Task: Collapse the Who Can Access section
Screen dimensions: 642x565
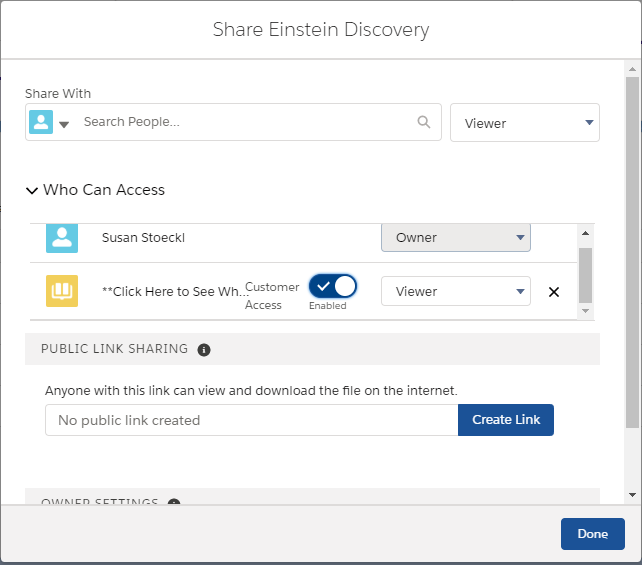Action: pos(32,190)
